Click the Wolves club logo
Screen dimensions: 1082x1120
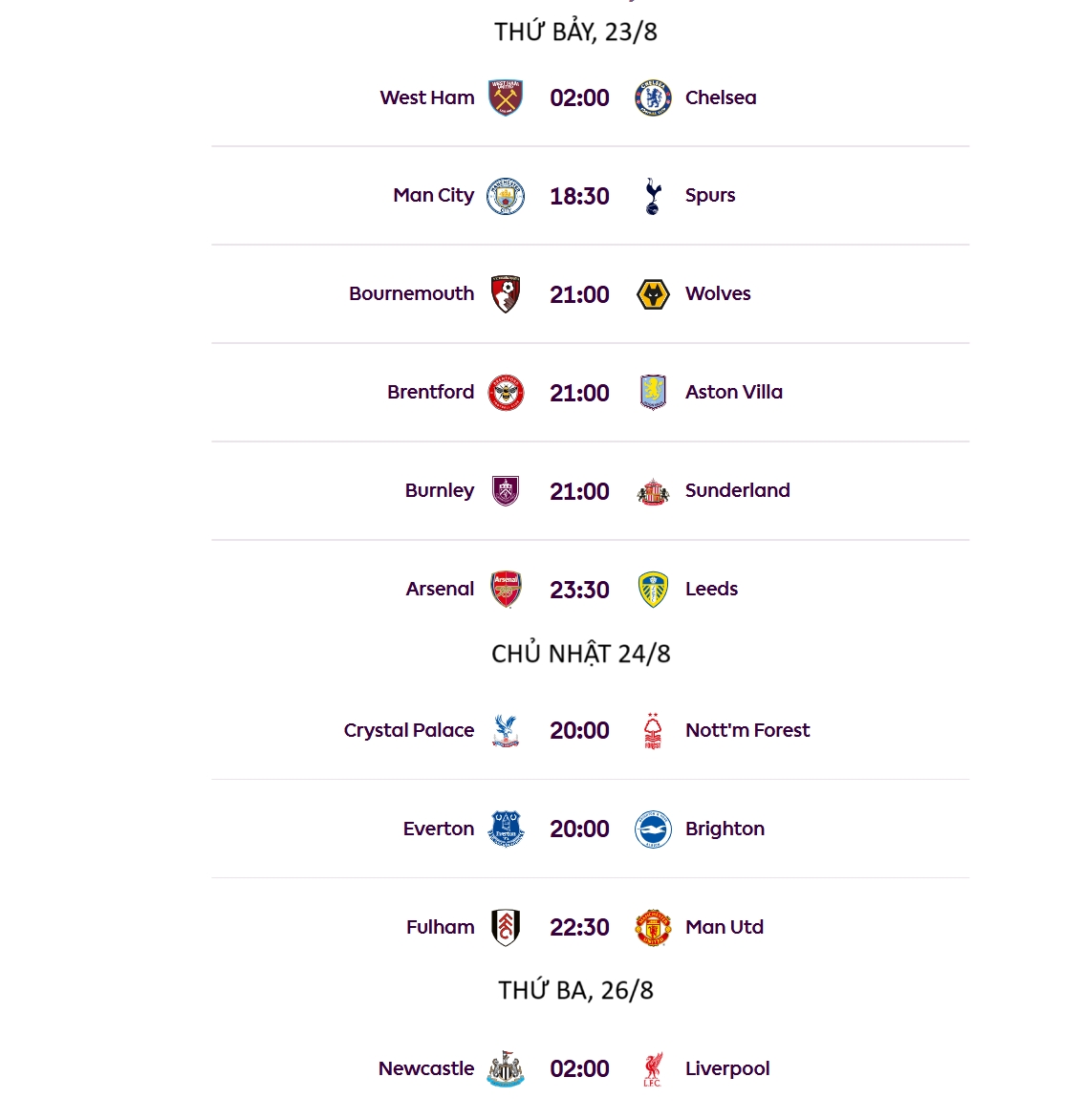click(x=653, y=294)
